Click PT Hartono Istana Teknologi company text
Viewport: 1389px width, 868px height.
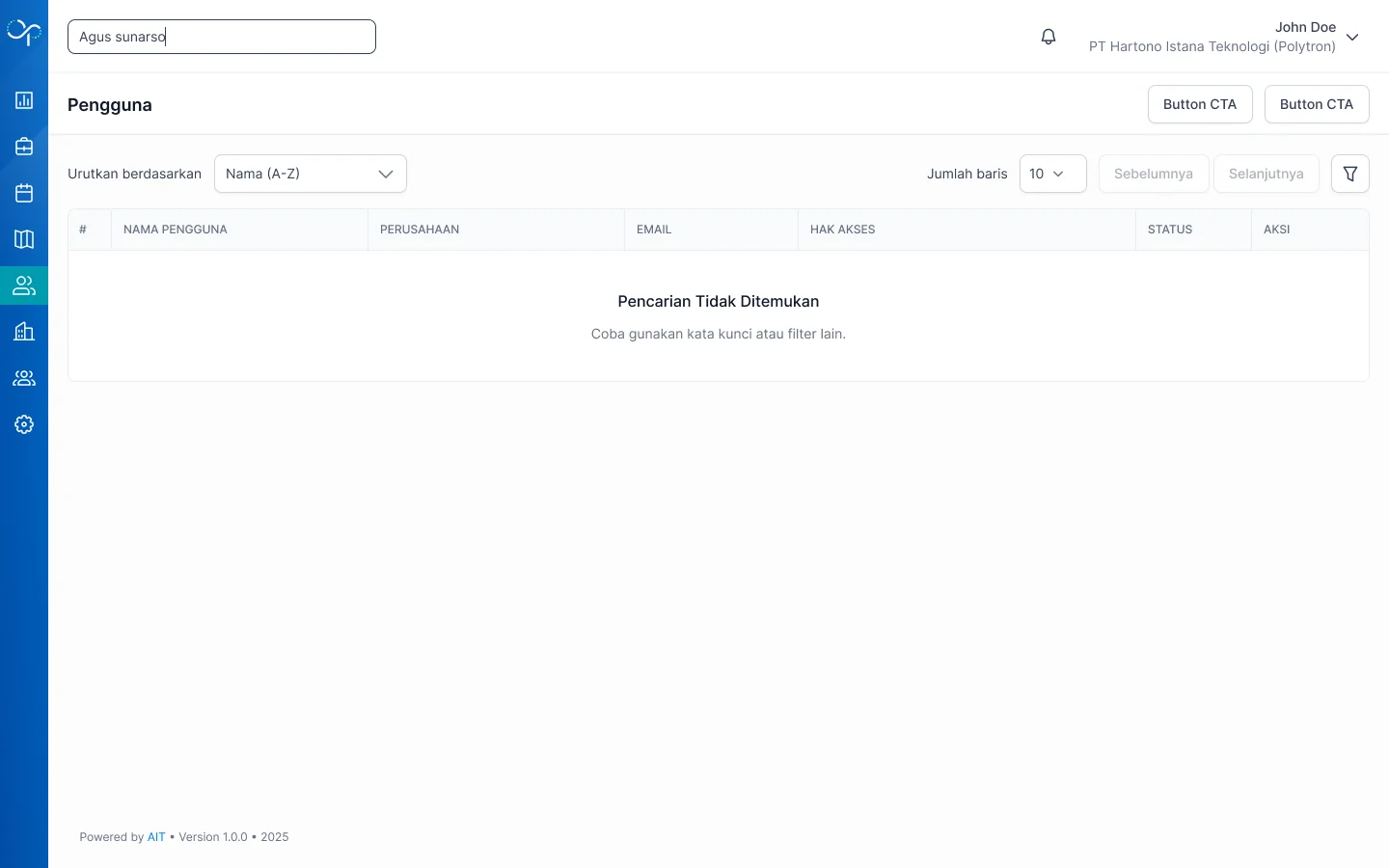[x=1212, y=46]
